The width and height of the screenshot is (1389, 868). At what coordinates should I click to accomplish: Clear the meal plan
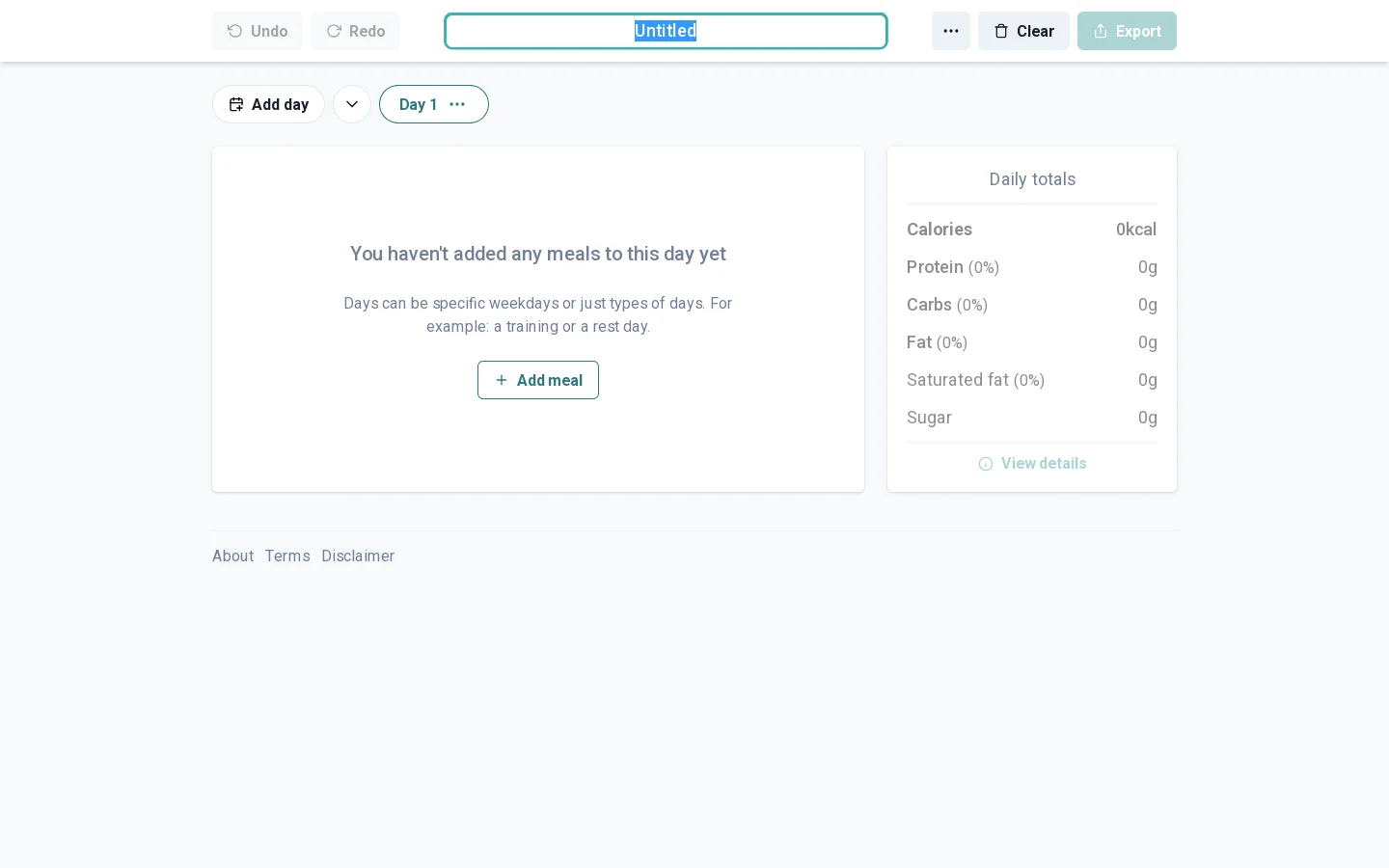tap(1023, 31)
